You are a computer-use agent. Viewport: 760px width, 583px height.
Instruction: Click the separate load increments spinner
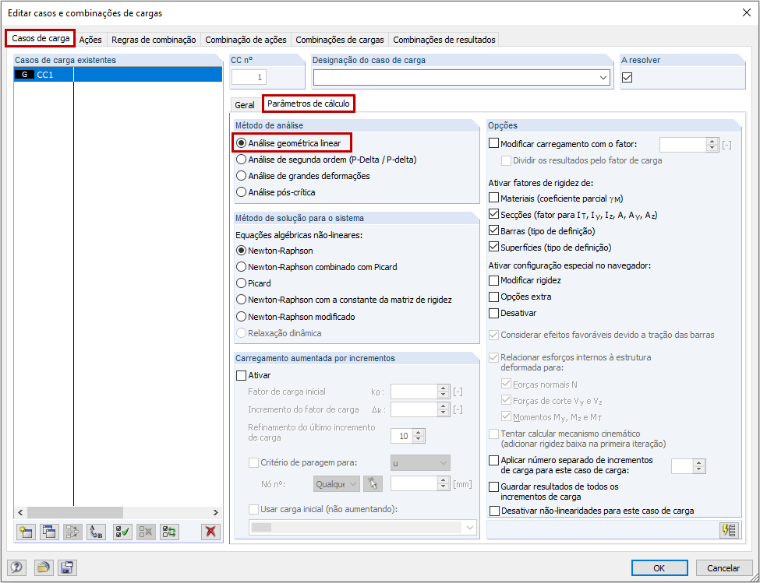tap(699, 466)
